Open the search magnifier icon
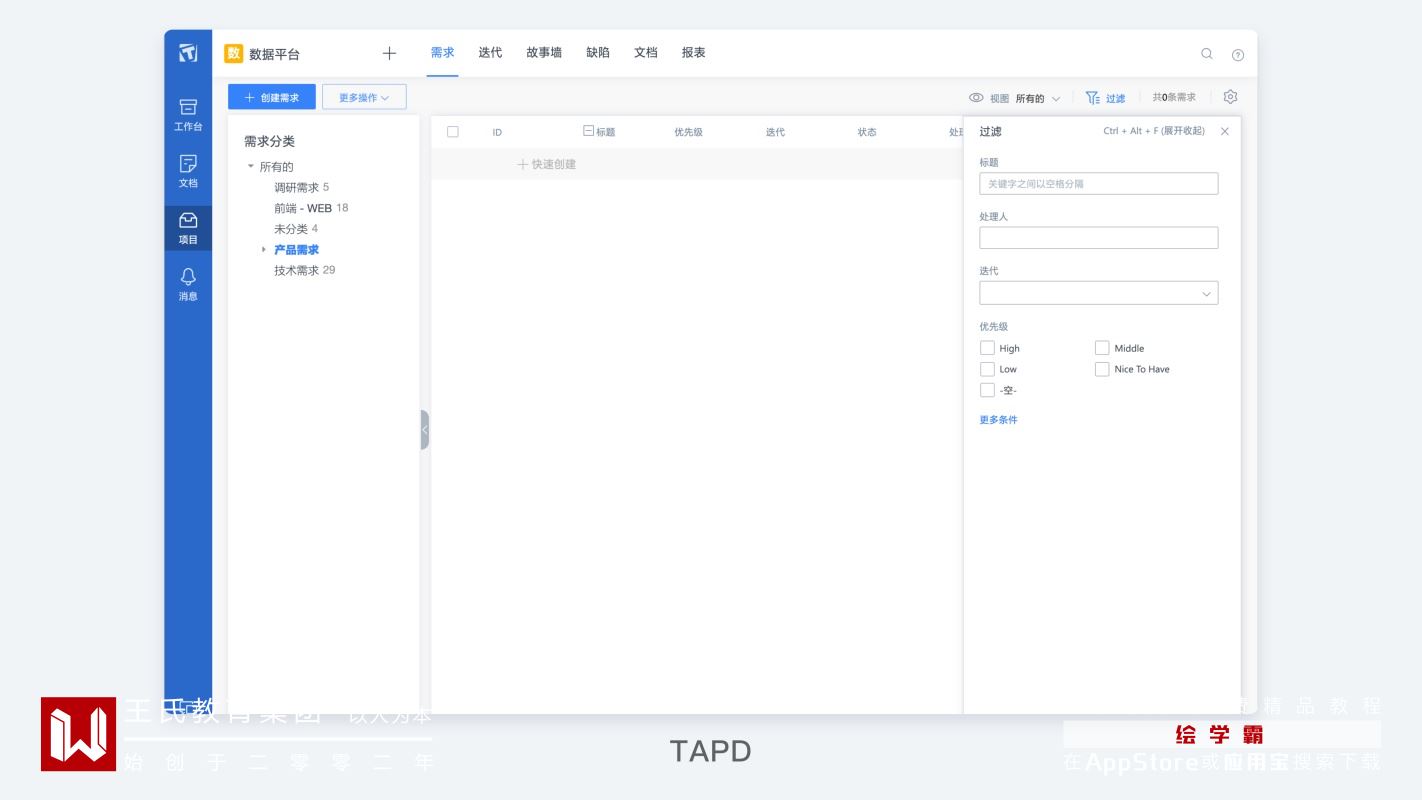The height and width of the screenshot is (800, 1422). [1207, 54]
